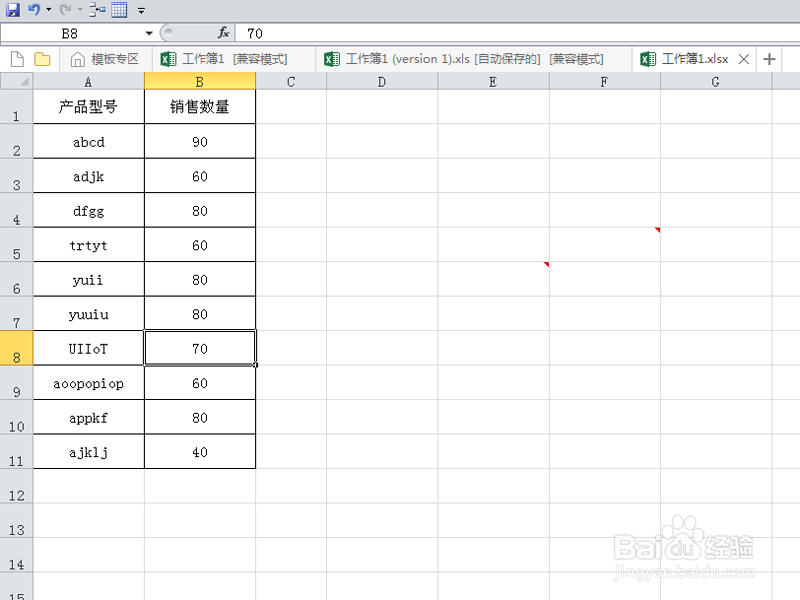This screenshot has height=600, width=800.
Task: Select row 10 header
Action: click(17, 417)
